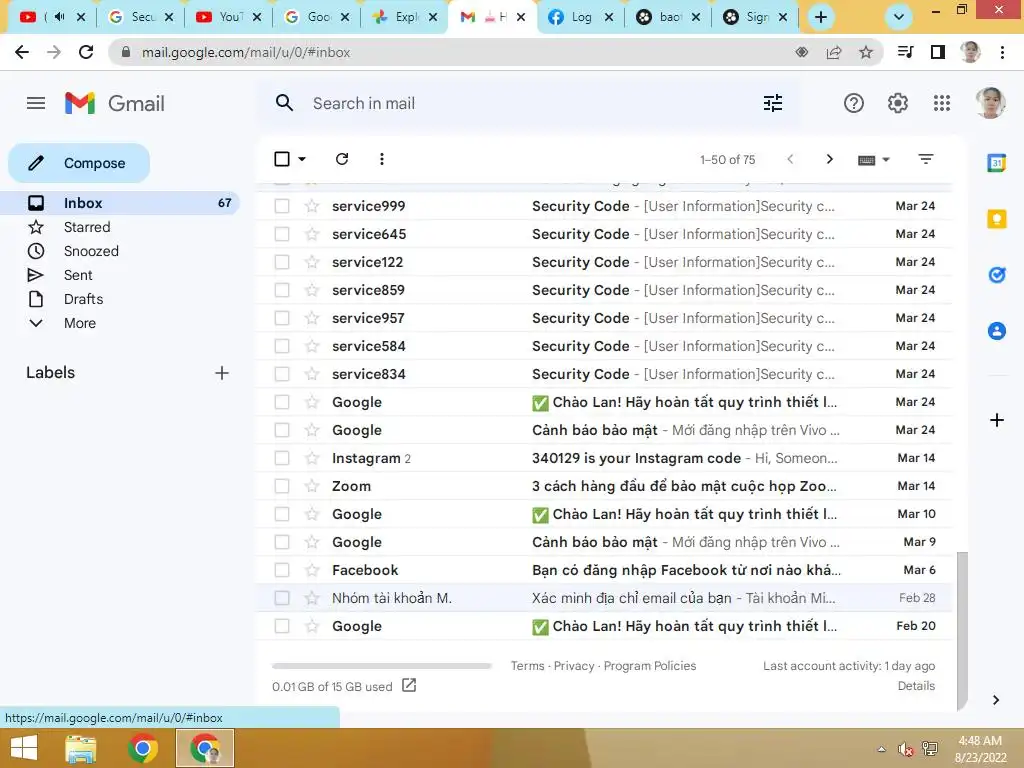The image size is (1024, 768).
Task: Open a new Chrome tab
Action: [x=821, y=17]
